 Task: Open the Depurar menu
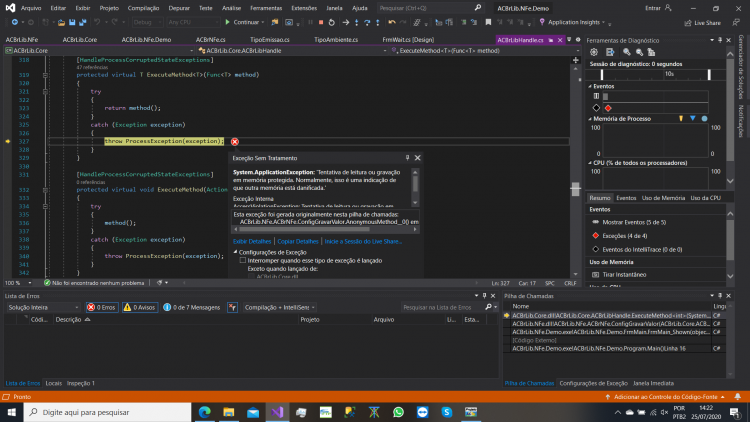click(179, 8)
